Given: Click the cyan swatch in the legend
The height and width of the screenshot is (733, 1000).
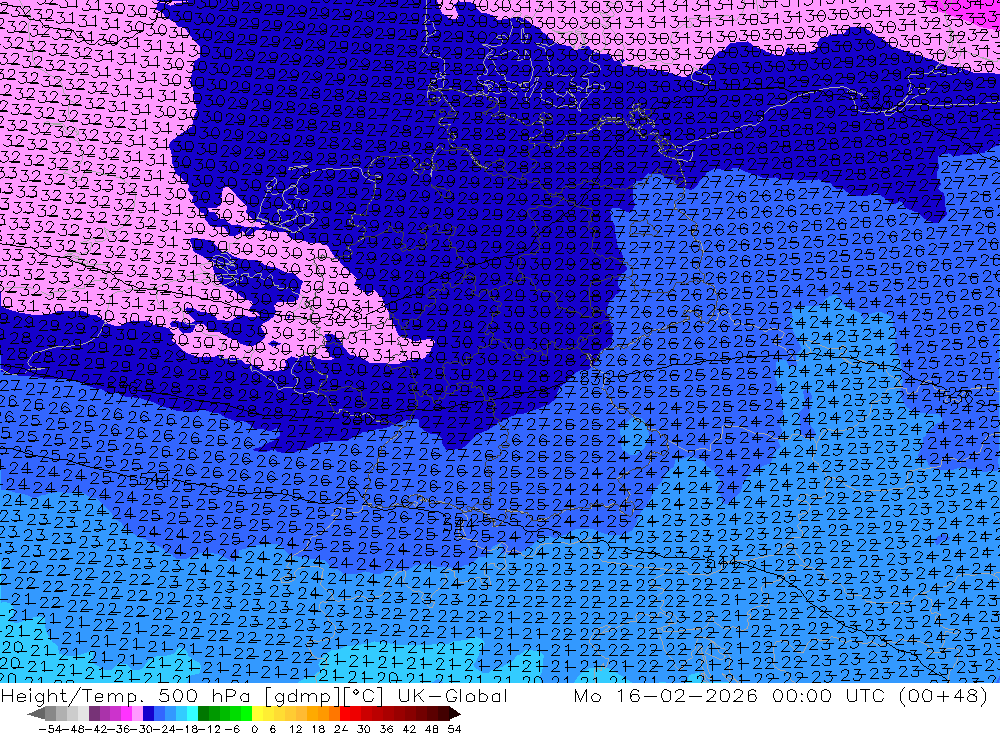Looking at the screenshot, I should tap(192, 714).
